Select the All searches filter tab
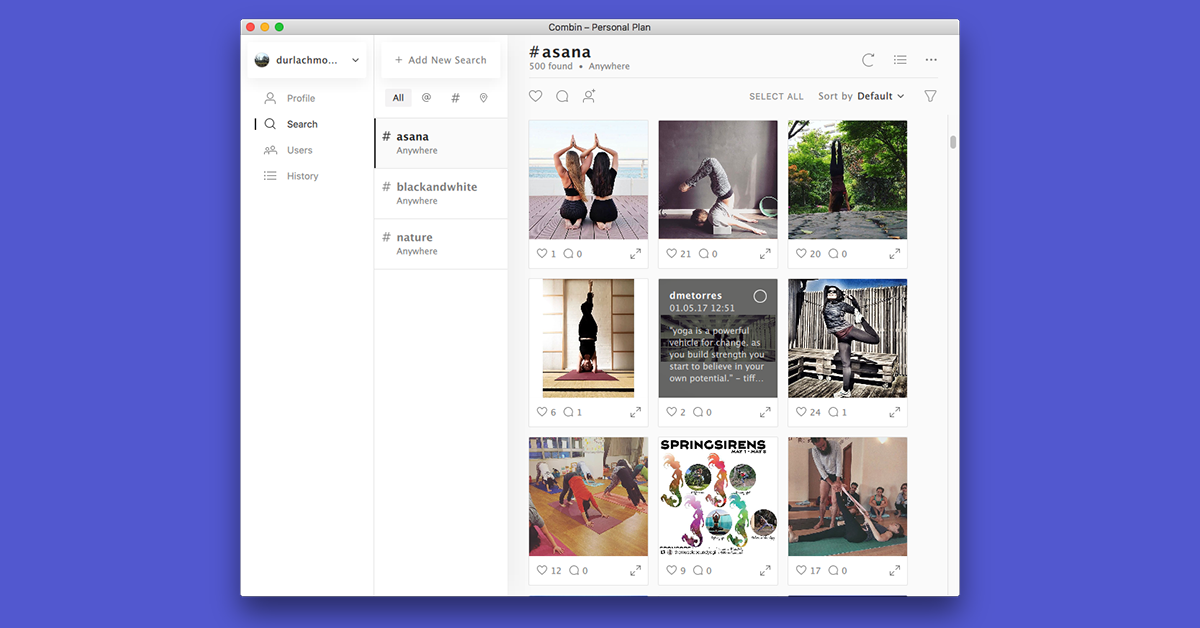This screenshot has height=628, width=1200. 398,98
